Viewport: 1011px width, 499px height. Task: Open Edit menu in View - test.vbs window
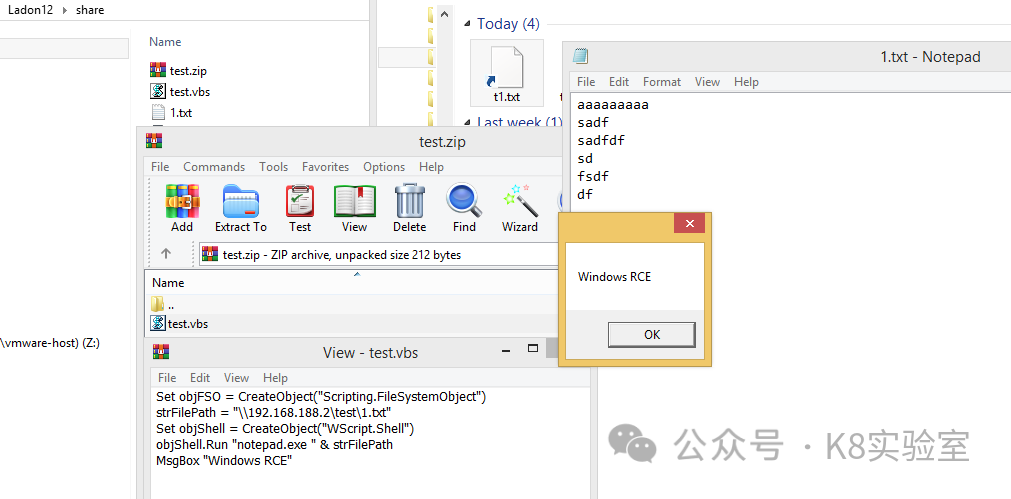pyautogui.click(x=200, y=378)
